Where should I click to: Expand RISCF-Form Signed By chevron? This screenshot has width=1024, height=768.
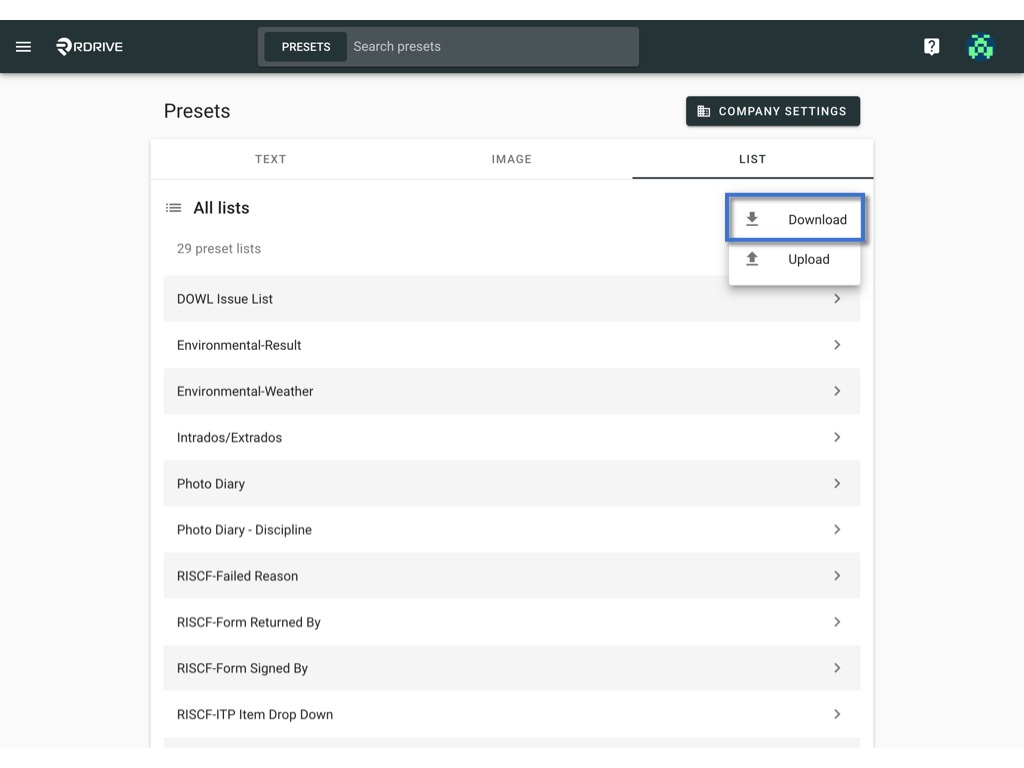837,668
